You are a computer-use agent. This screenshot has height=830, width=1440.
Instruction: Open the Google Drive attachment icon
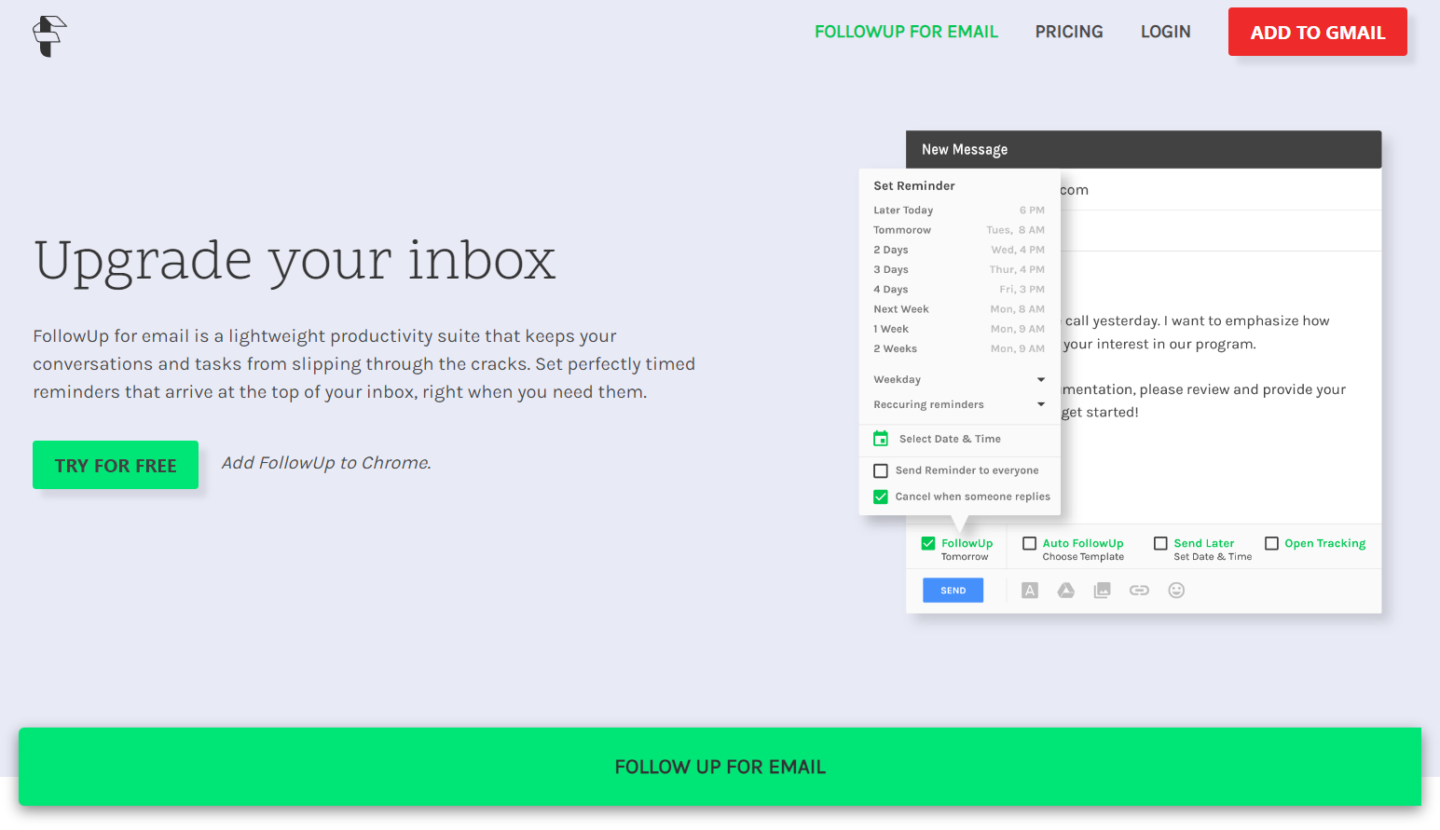(x=1066, y=590)
